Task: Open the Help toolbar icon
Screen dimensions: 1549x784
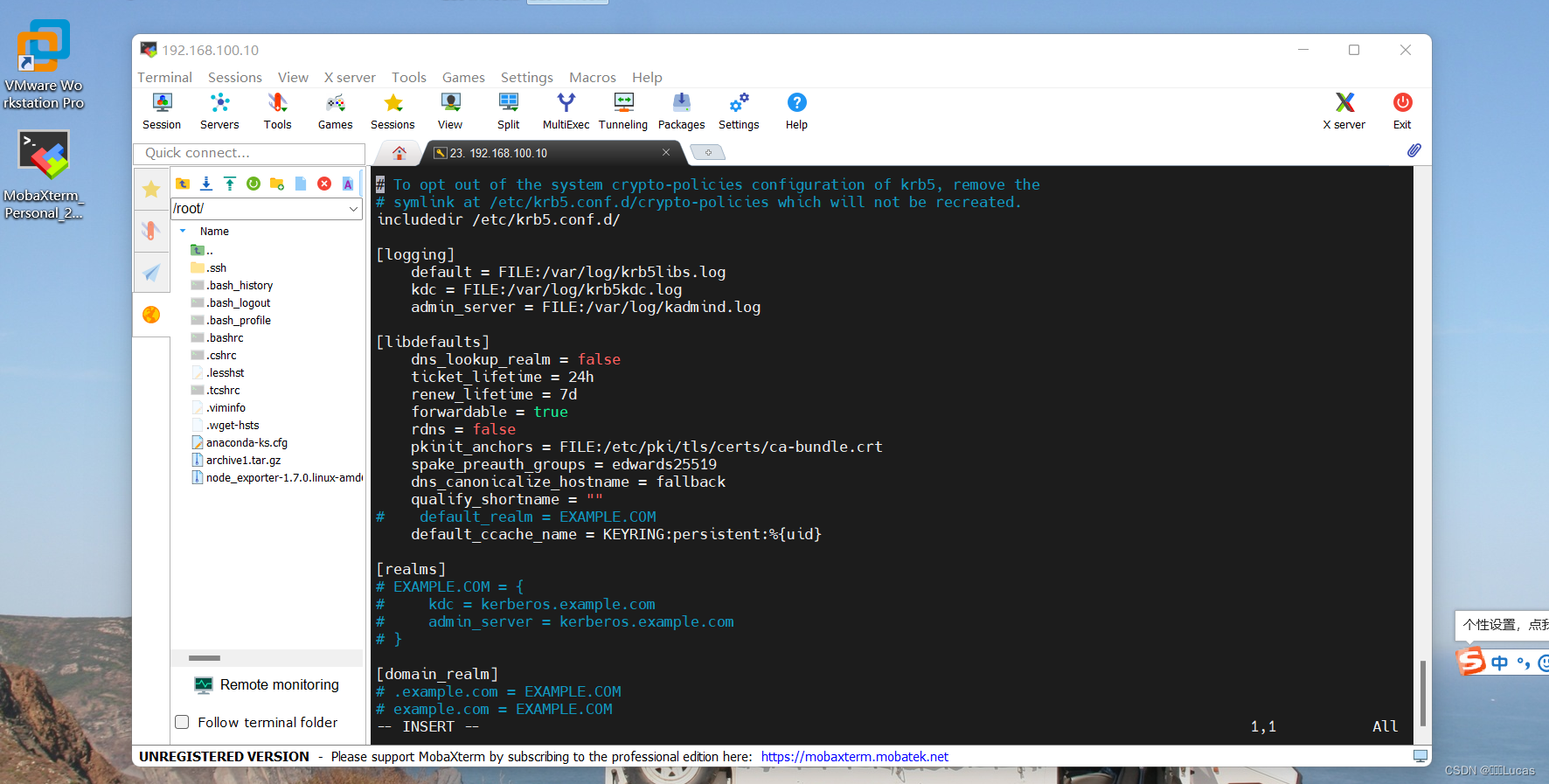Action: tap(796, 111)
